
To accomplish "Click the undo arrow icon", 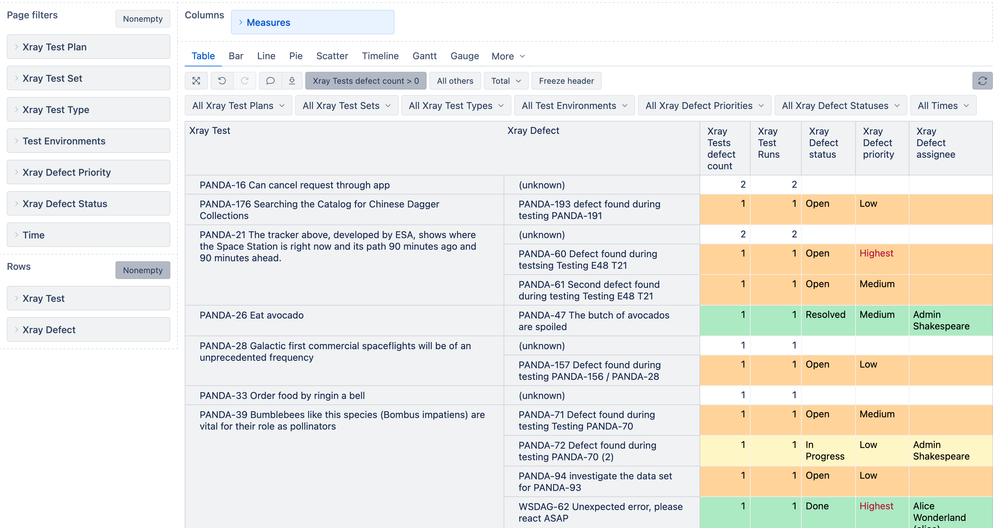I will click(222, 81).
